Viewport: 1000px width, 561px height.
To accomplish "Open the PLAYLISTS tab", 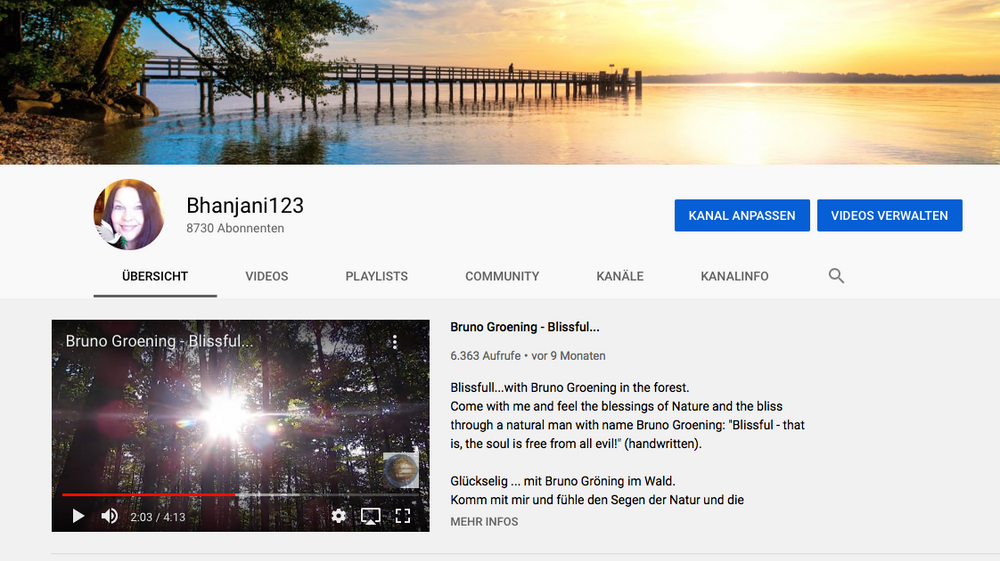I will pyautogui.click(x=376, y=276).
